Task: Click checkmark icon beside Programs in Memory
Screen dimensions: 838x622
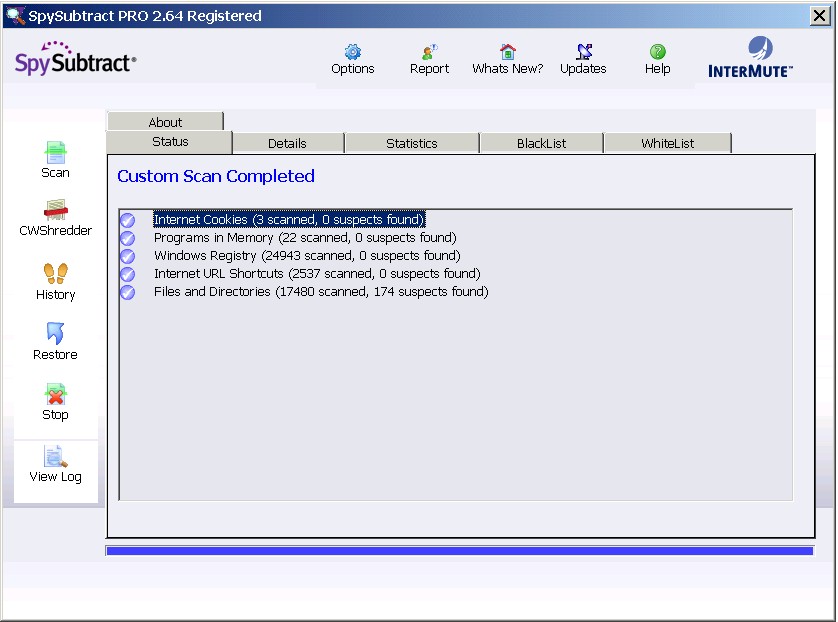Action: pos(128,238)
